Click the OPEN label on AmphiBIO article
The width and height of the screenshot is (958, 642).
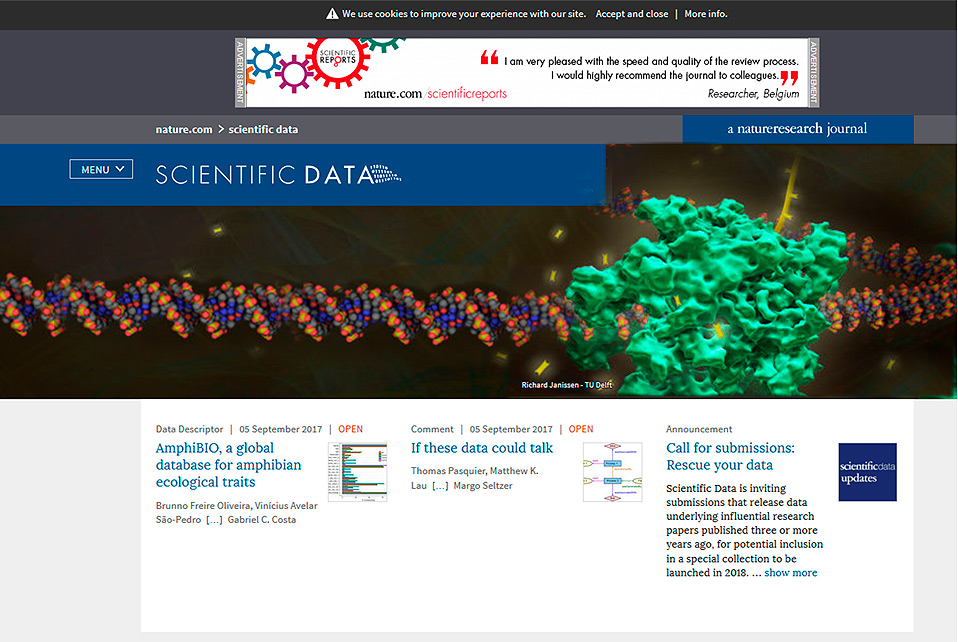tap(351, 429)
